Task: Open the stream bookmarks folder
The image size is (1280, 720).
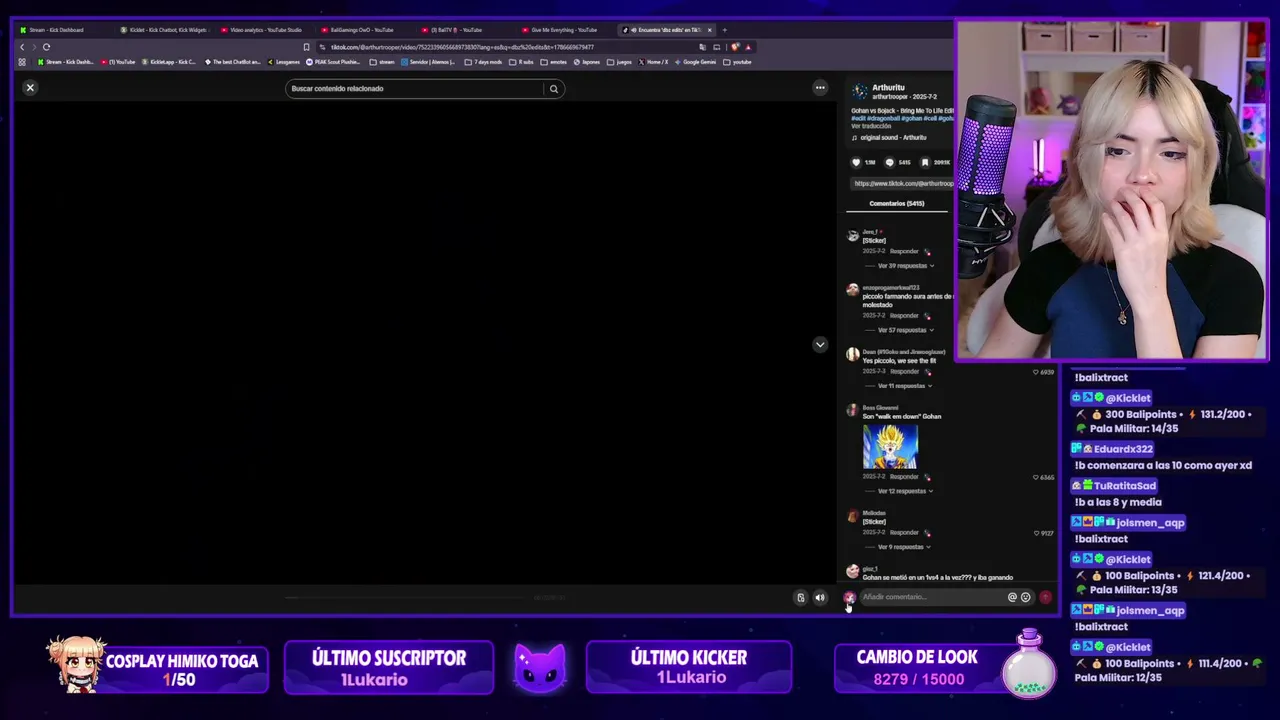Action: (x=382, y=62)
